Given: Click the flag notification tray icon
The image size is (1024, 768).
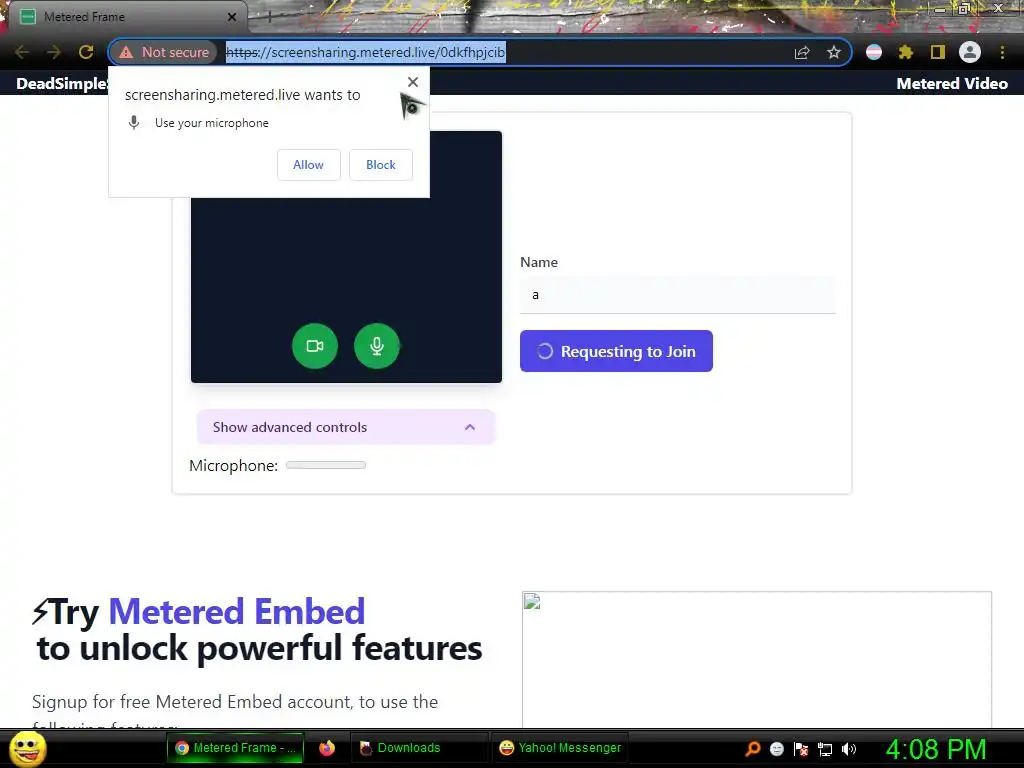Looking at the screenshot, I should (x=801, y=748).
